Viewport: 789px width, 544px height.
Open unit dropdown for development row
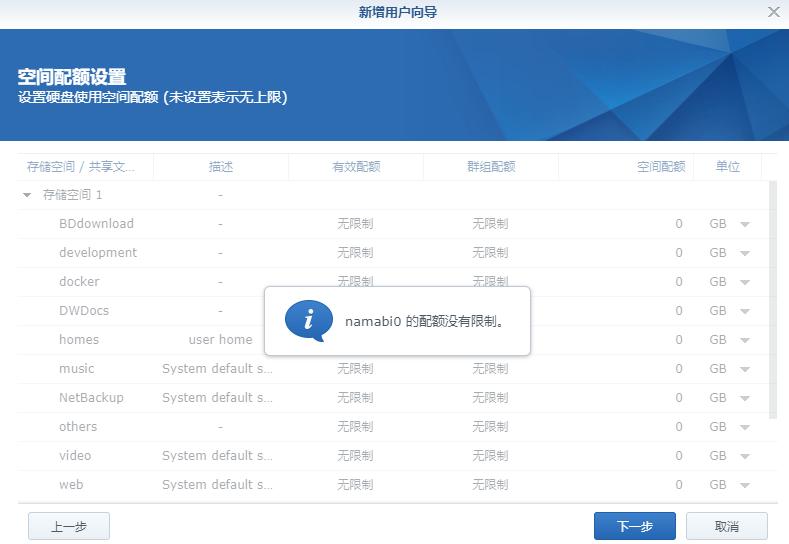tap(745, 253)
